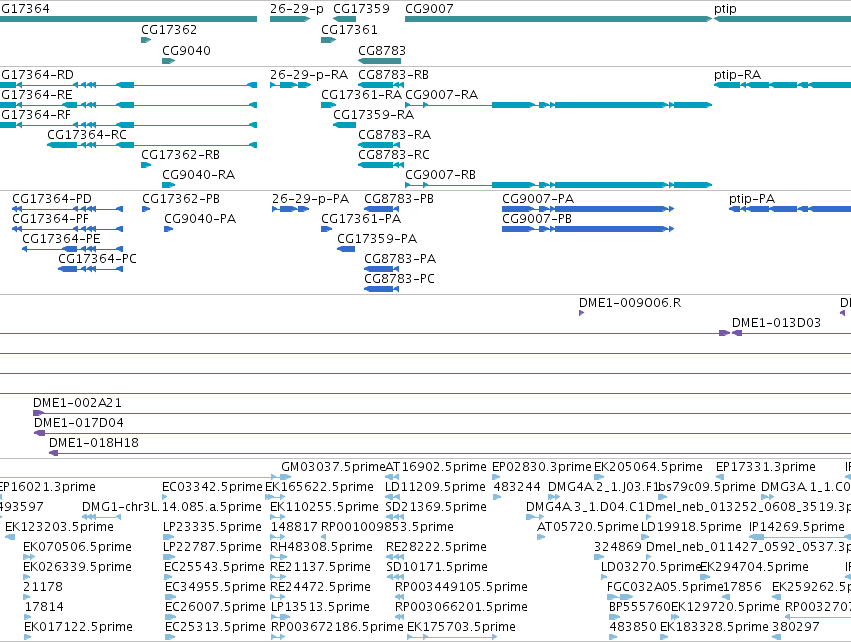Select clone DME1-009O06.R
Image resolution: width=851 pixels, height=642 pixels.
point(581,313)
